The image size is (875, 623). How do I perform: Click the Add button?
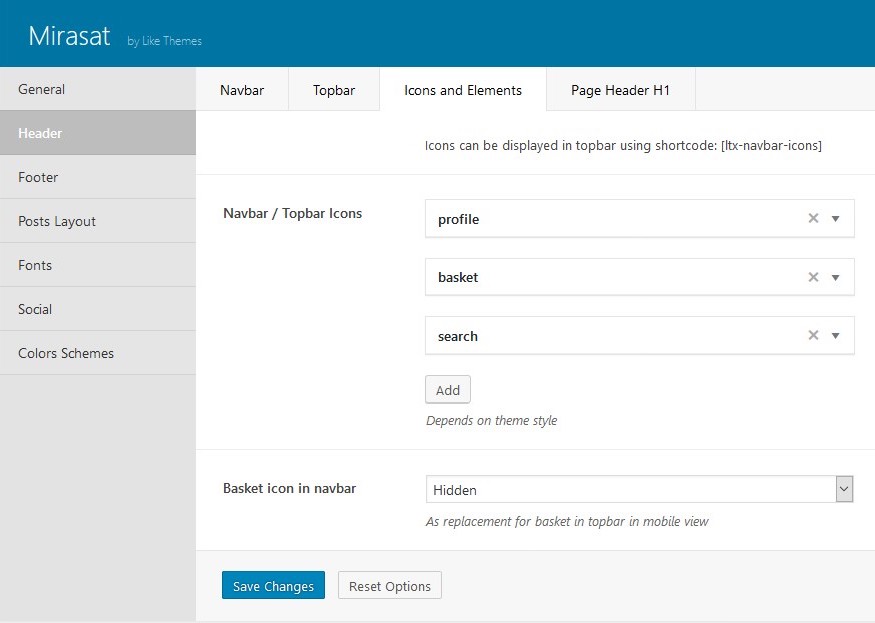coord(448,390)
